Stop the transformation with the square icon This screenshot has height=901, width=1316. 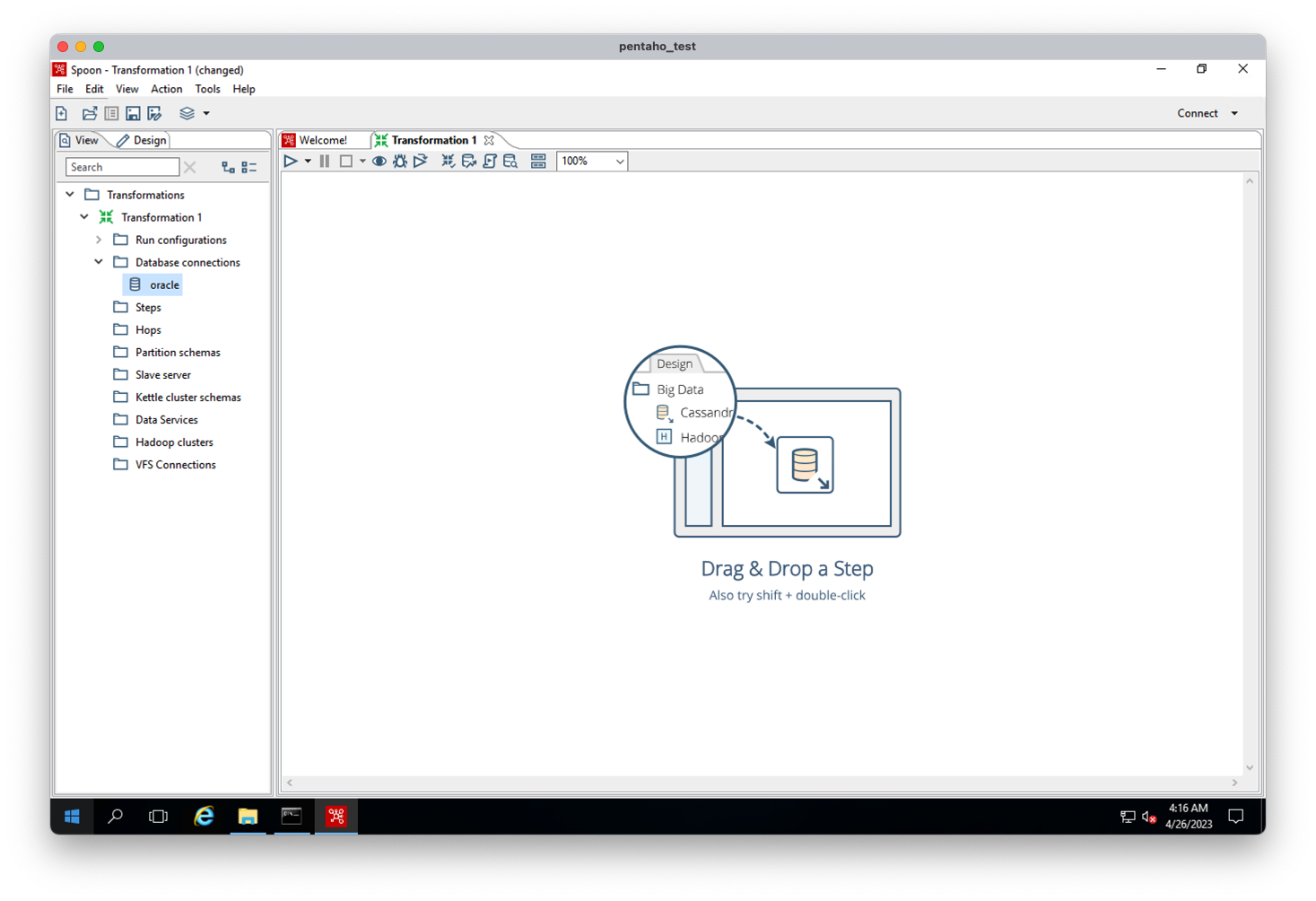[x=345, y=162]
